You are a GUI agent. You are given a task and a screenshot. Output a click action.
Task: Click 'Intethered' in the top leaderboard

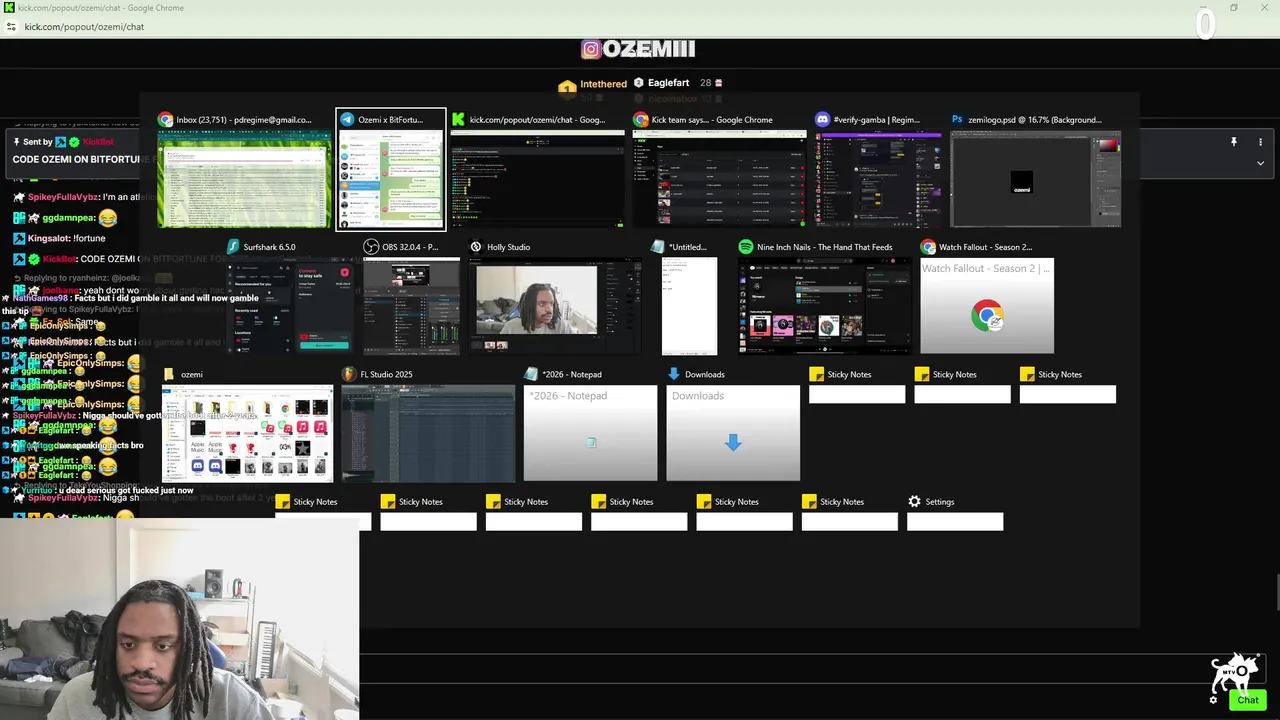[x=604, y=84]
